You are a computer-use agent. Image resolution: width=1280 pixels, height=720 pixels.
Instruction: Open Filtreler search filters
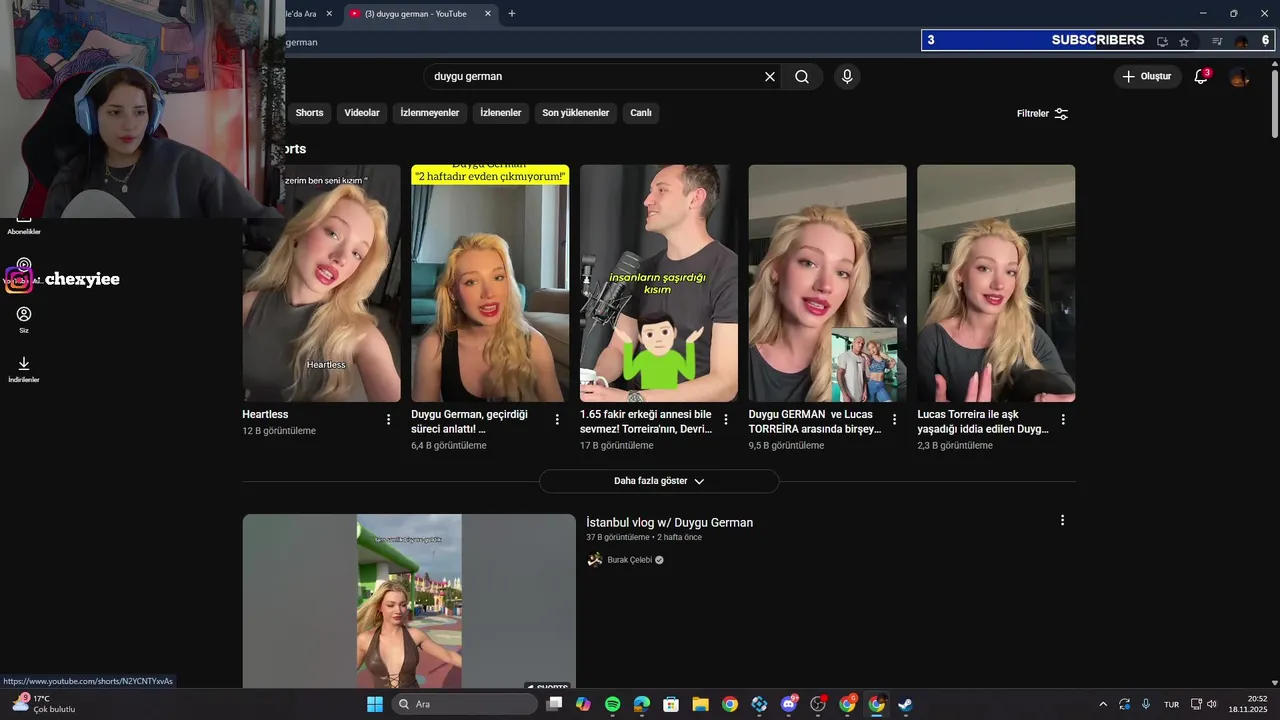(x=1043, y=114)
